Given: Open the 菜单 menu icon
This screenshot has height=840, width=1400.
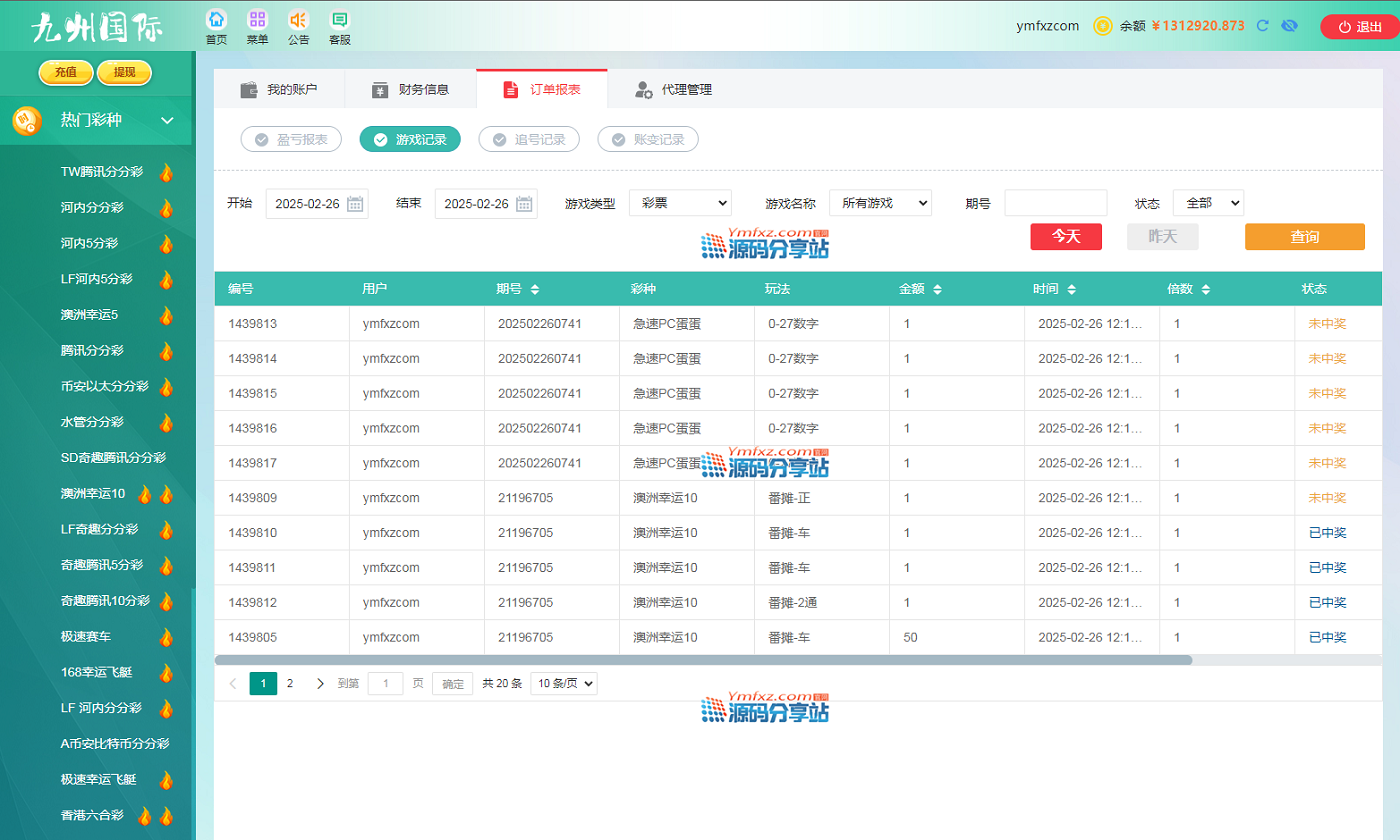Looking at the screenshot, I should 257,21.
